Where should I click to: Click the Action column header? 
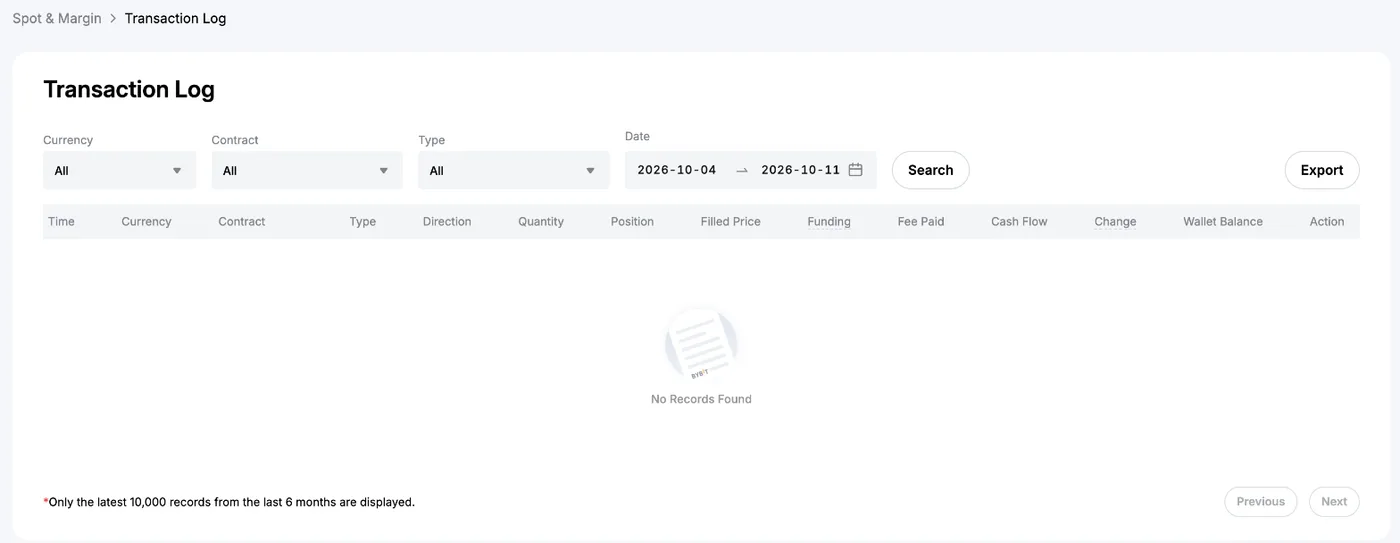click(x=1327, y=222)
